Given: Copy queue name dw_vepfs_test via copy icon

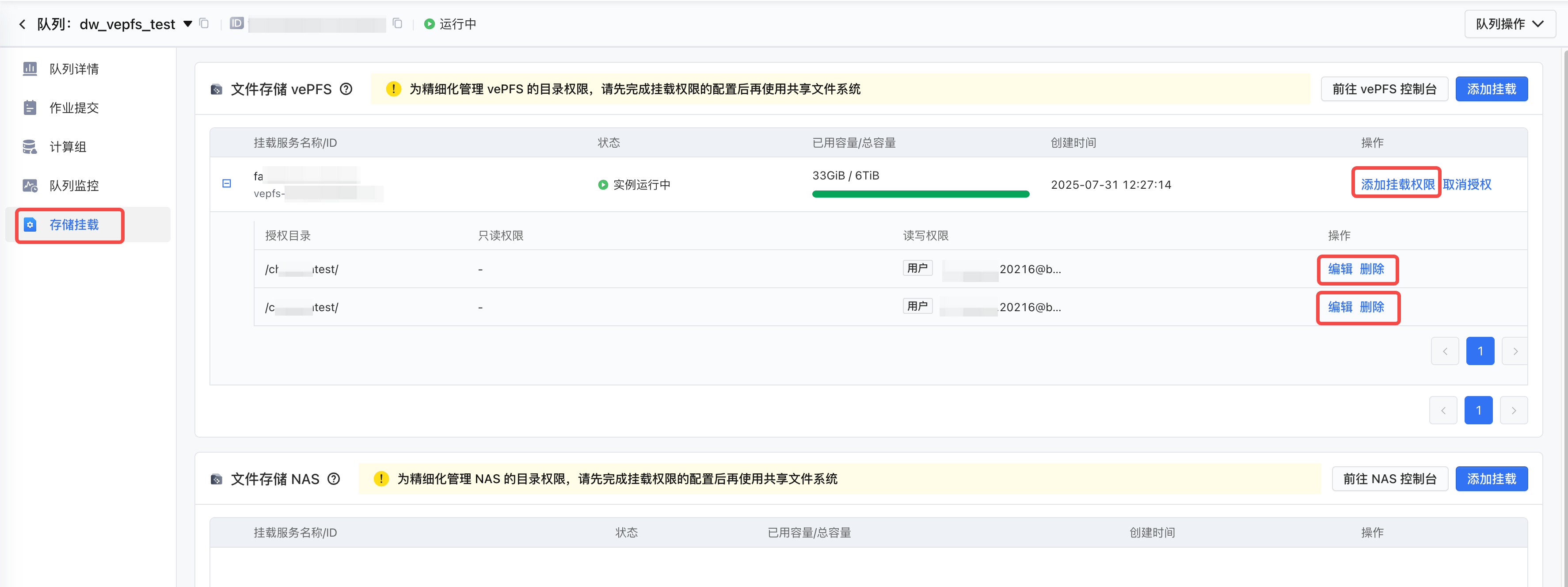Looking at the screenshot, I should [205, 24].
